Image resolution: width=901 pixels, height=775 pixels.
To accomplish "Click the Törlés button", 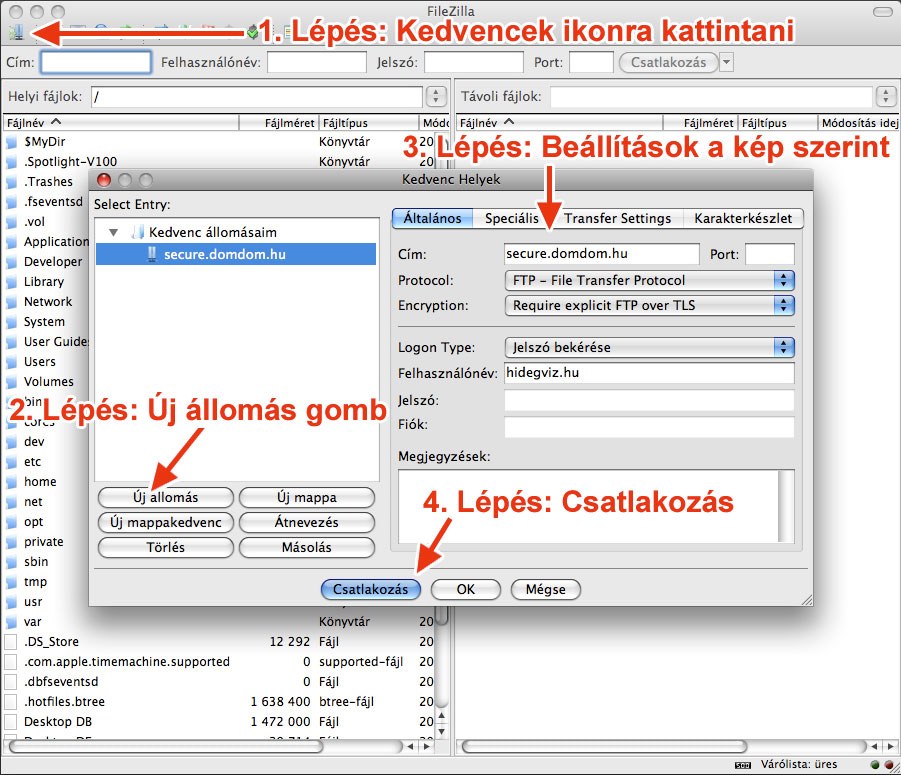I will (x=165, y=547).
